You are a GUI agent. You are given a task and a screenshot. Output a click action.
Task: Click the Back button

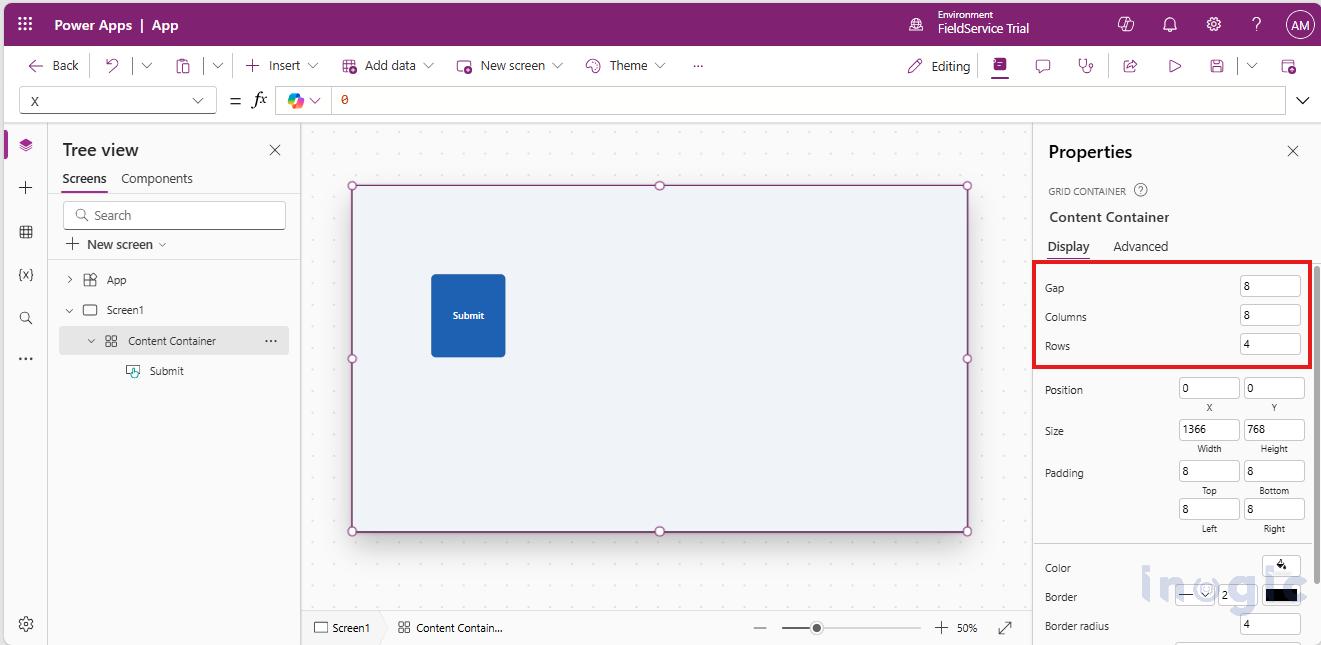point(52,65)
